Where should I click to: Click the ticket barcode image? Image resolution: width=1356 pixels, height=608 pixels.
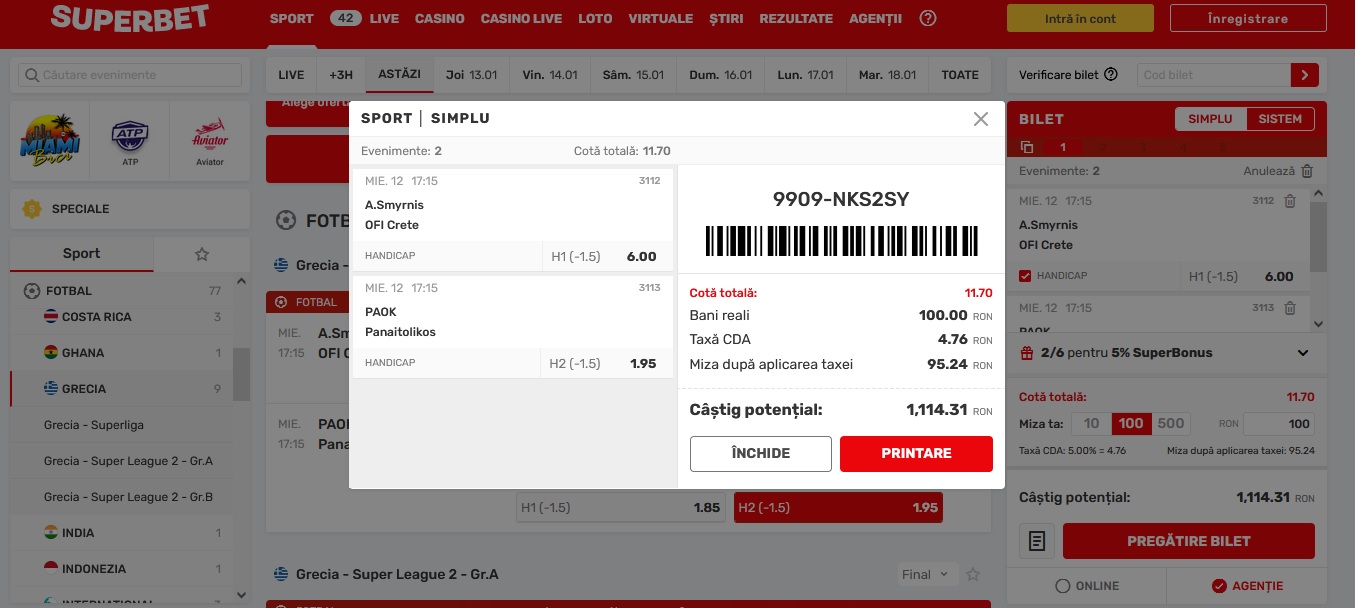[x=841, y=241]
